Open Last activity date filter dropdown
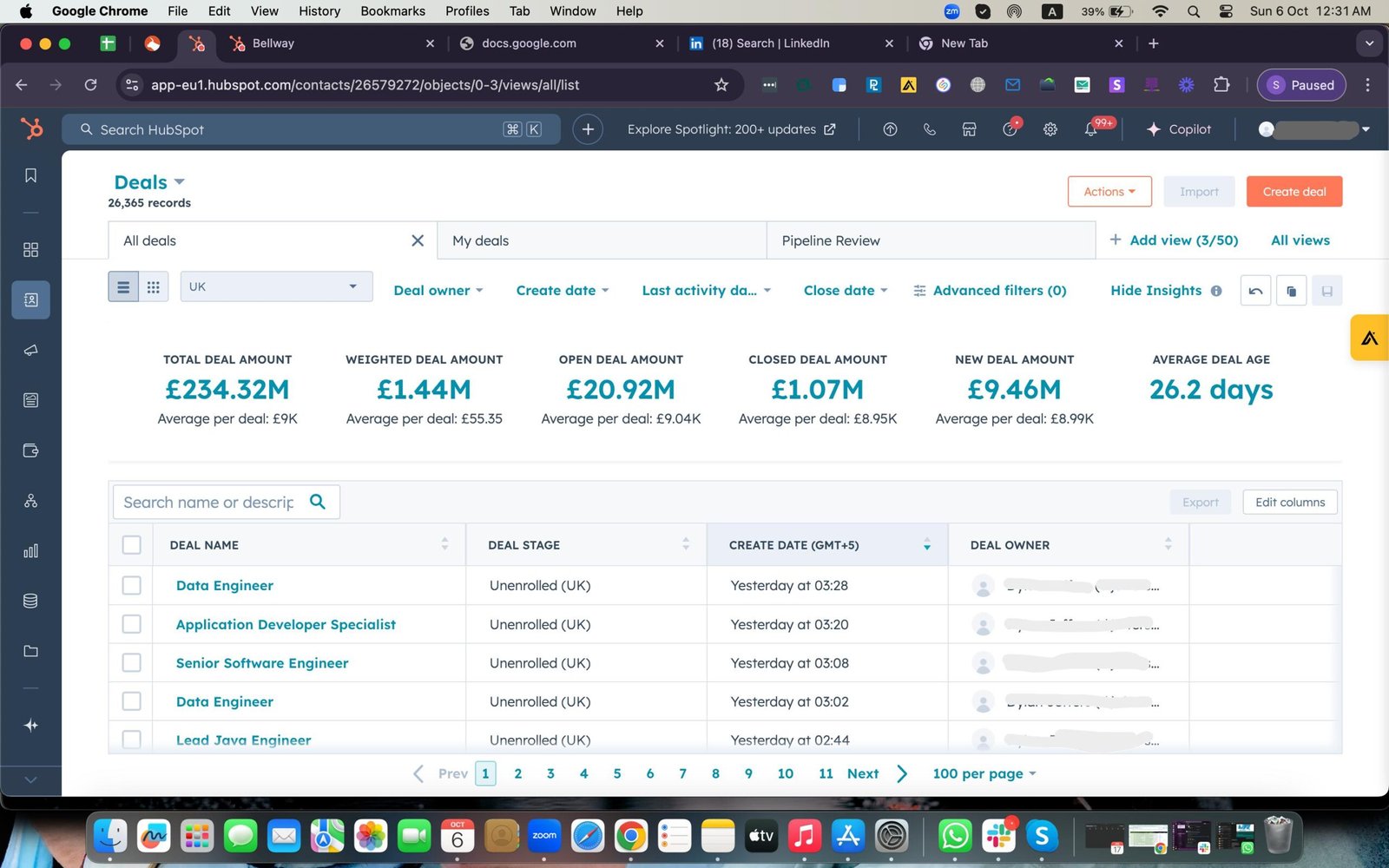Image resolution: width=1389 pixels, height=868 pixels. point(707,291)
